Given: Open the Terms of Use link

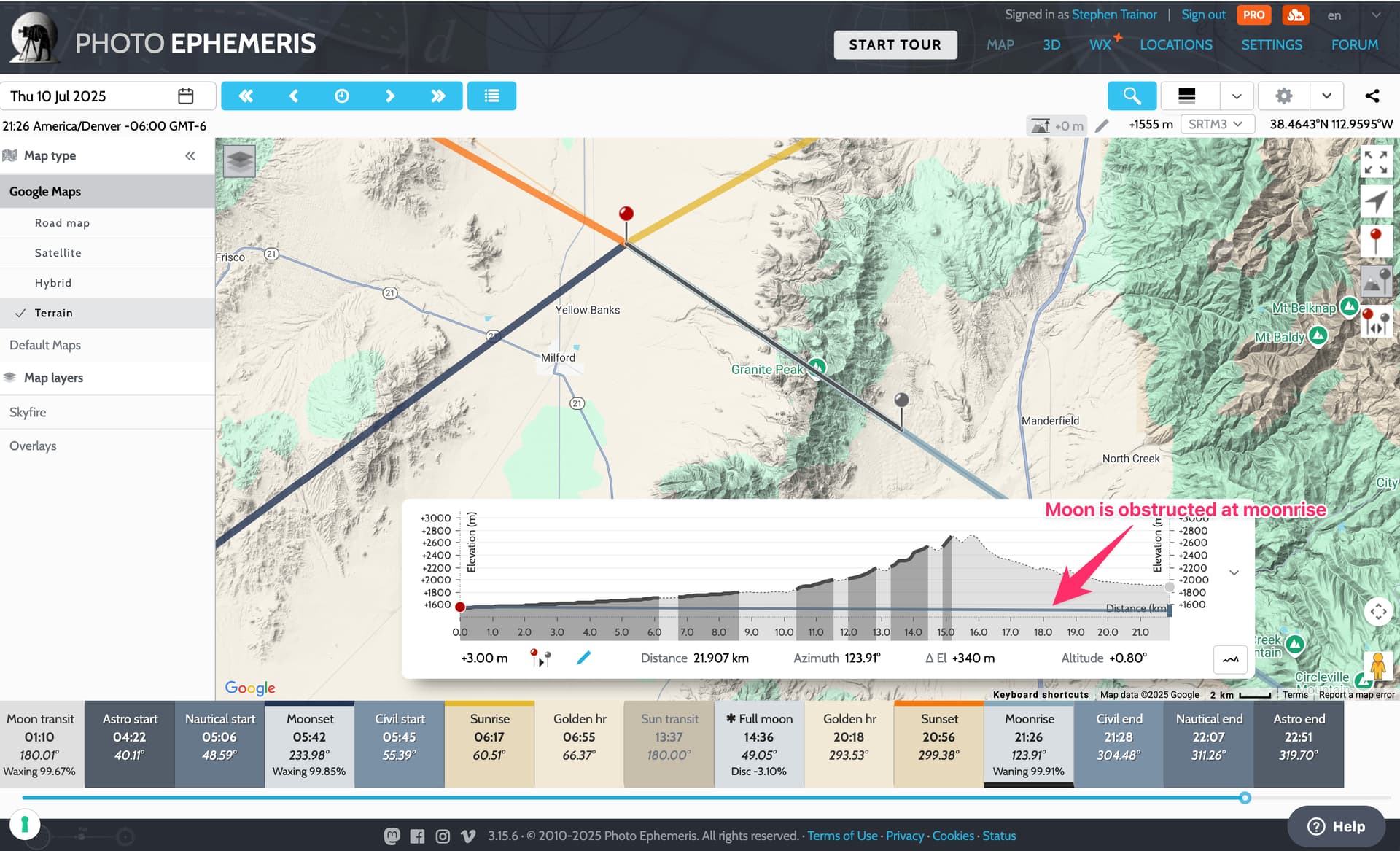Looking at the screenshot, I should coord(842,836).
